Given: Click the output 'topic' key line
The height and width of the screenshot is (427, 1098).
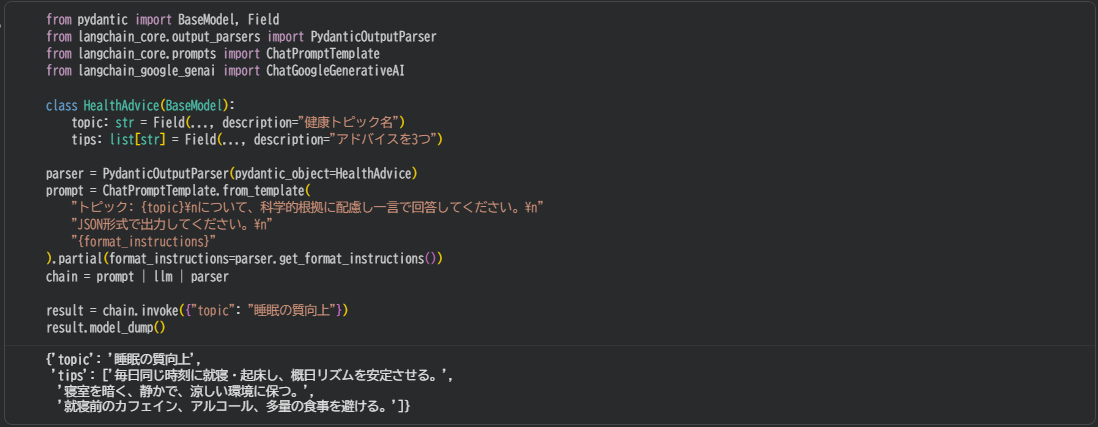Looking at the screenshot, I should tap(123, 359).
